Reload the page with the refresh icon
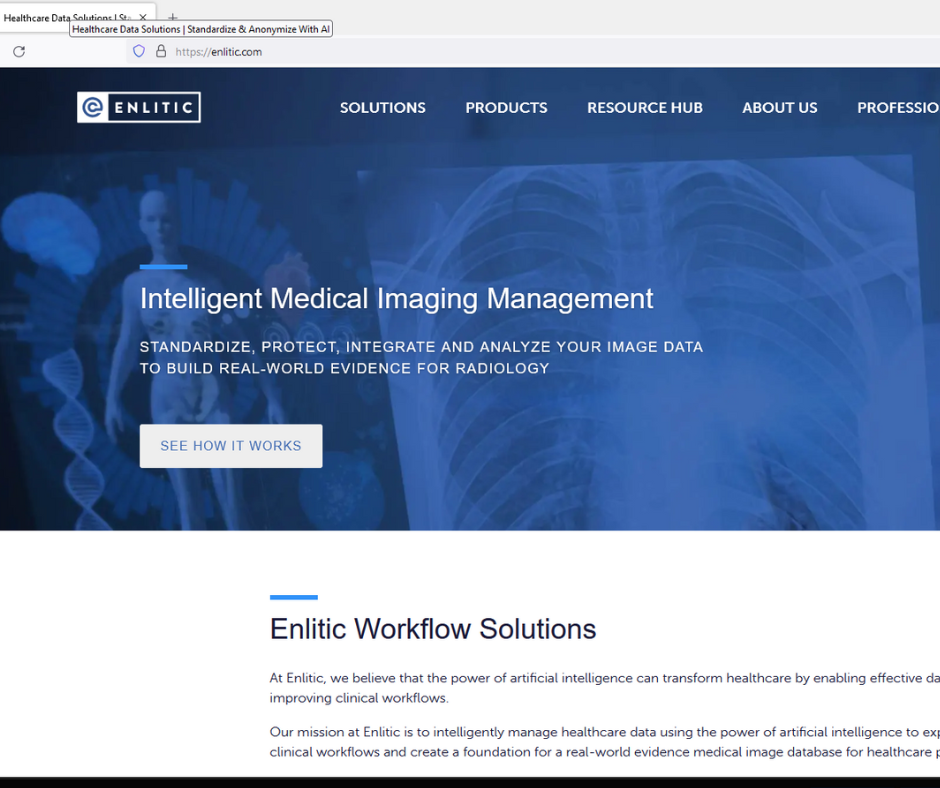This screenshot has width=940, height=788. click(19, 52)
